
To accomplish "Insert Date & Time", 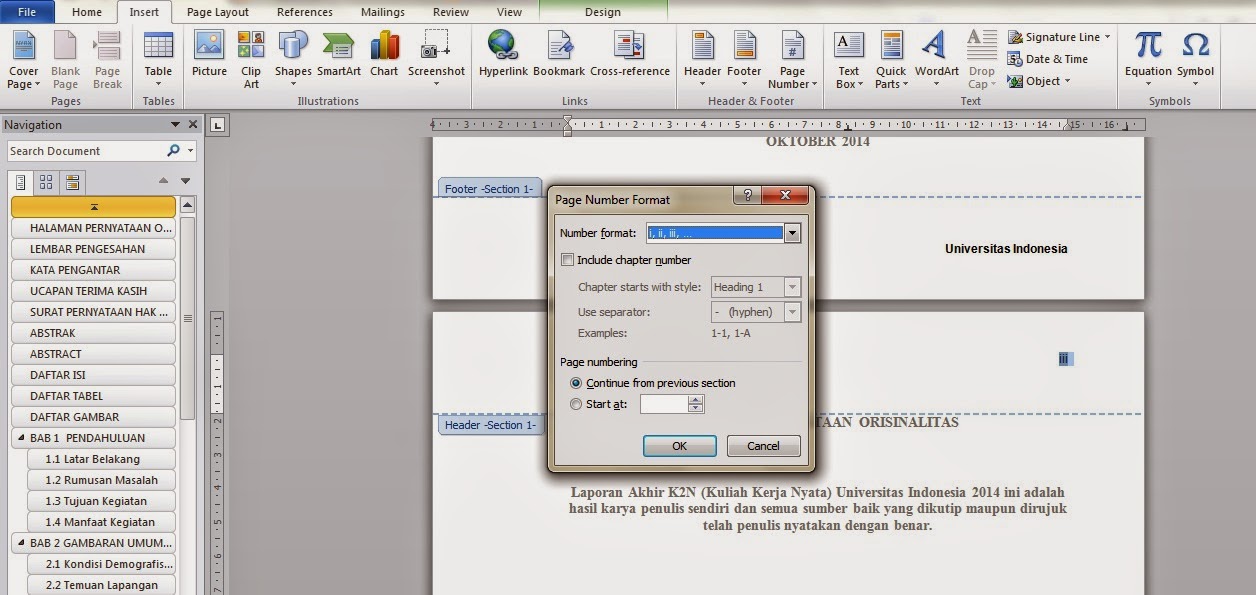I will pos(1048,59).
